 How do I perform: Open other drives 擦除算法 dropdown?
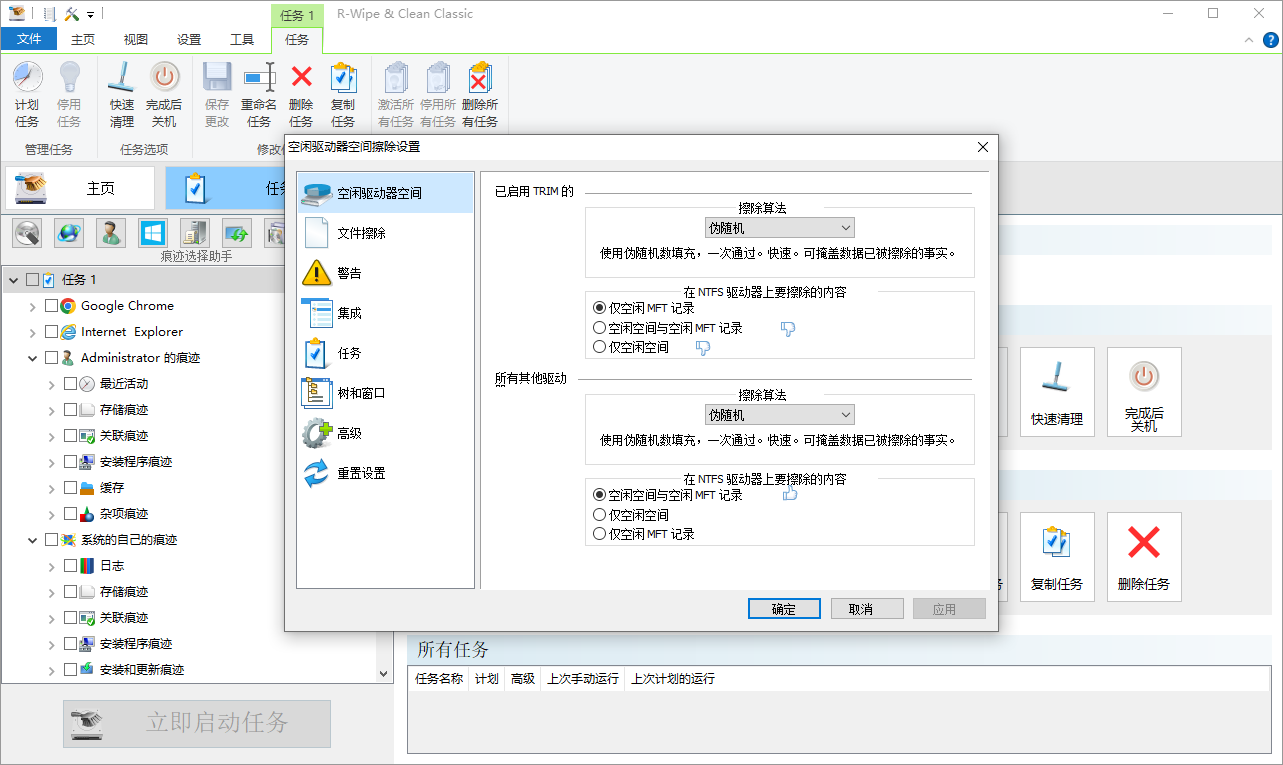[x=779, y=415]
